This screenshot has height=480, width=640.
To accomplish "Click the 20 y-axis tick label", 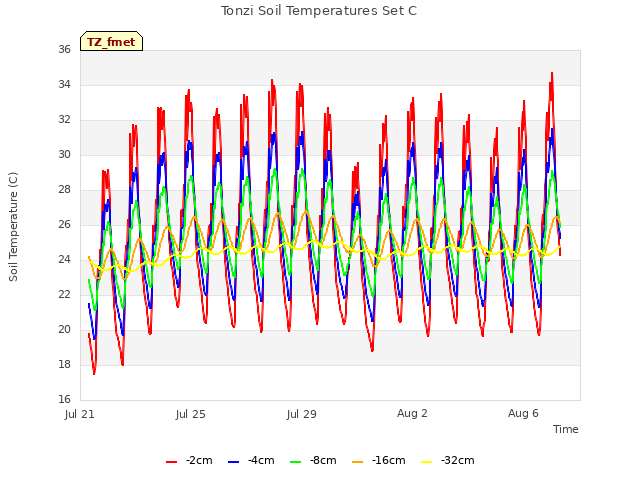I will 64,329.
